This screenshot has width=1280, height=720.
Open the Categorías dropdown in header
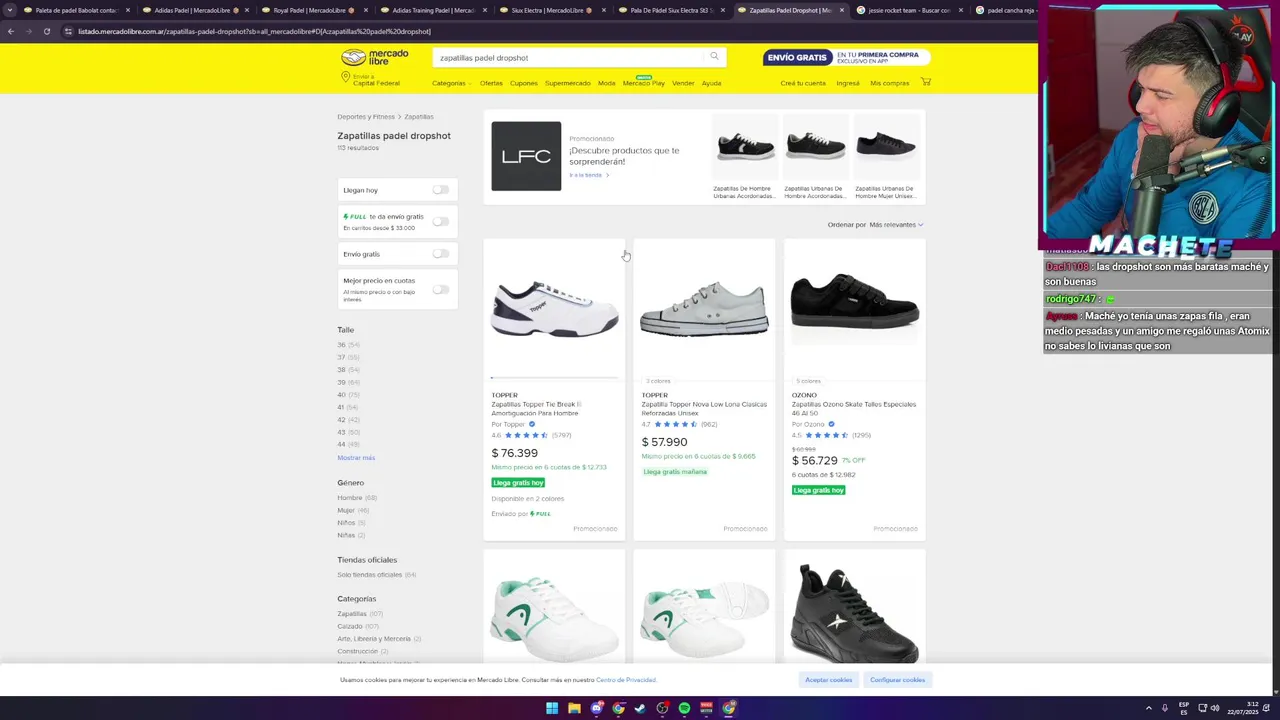coord(451,83)
